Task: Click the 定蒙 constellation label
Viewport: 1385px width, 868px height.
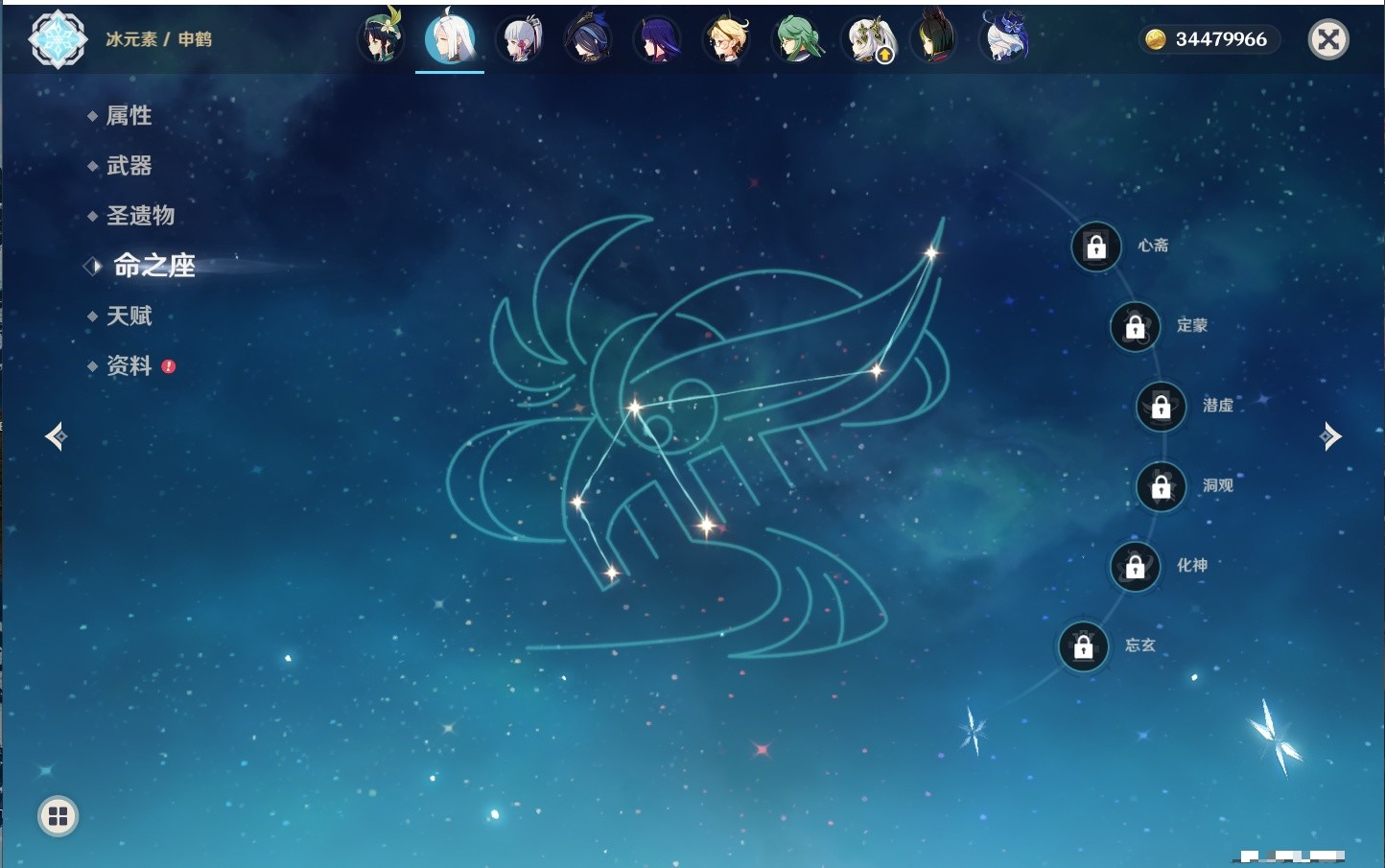Action: pos(1192,325)
